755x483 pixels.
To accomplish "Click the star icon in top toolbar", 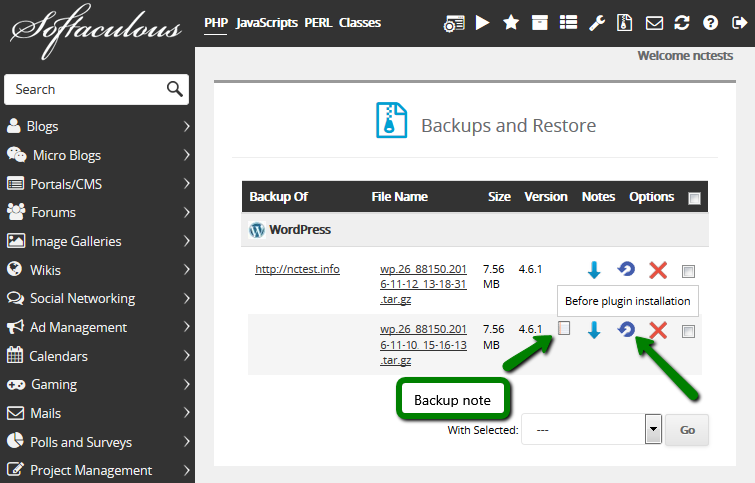I will pos(511,23).
